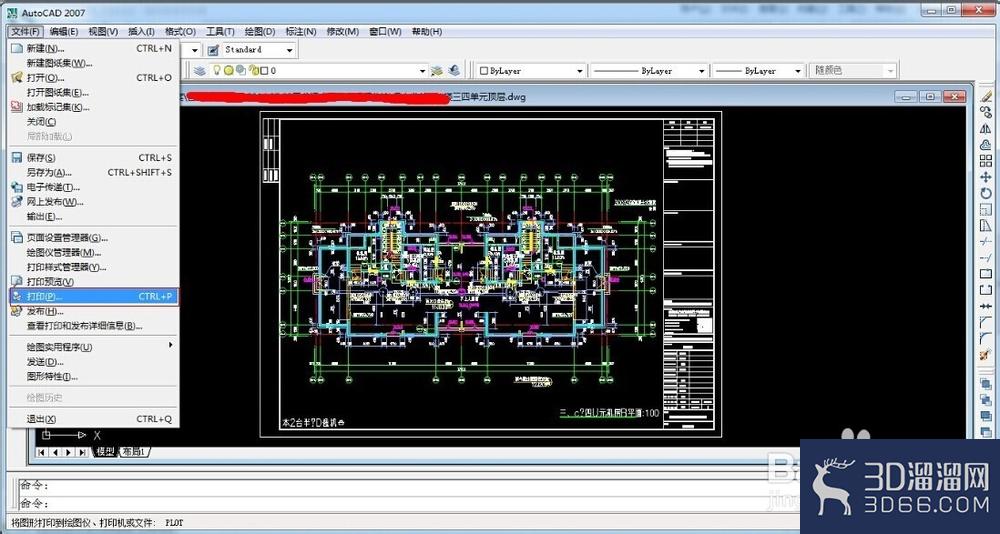The height and width of the screenshot is (534, 1000).
Task: Expand 绘图实用程序(U) submenu
Action: [x=92, y=347]
